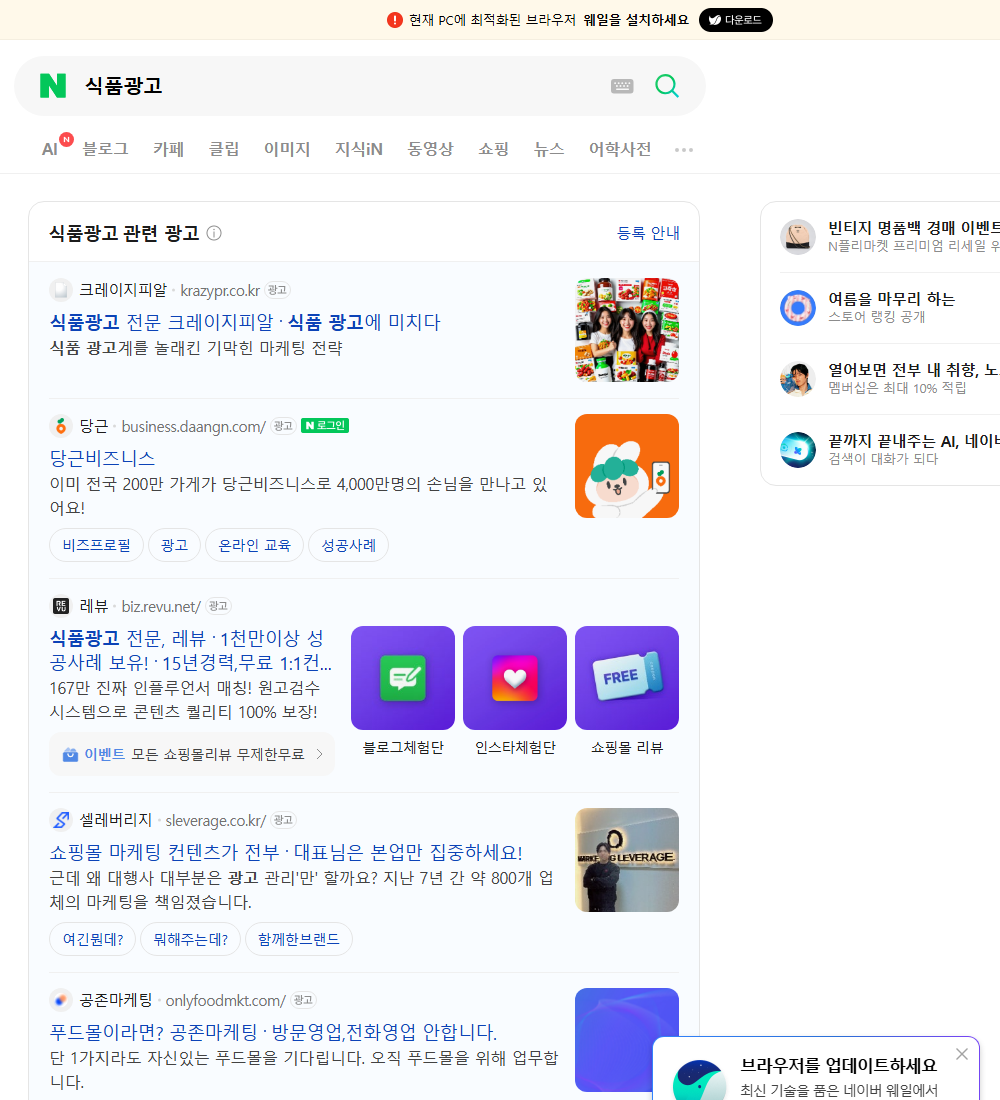
Task: Click the green magnifier search icon
Action: click(x=667, y=86)
